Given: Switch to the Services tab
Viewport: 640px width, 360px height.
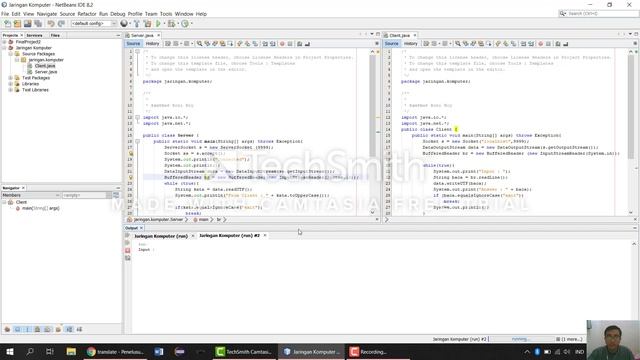Looking at the screenshot, I should 35,36.
